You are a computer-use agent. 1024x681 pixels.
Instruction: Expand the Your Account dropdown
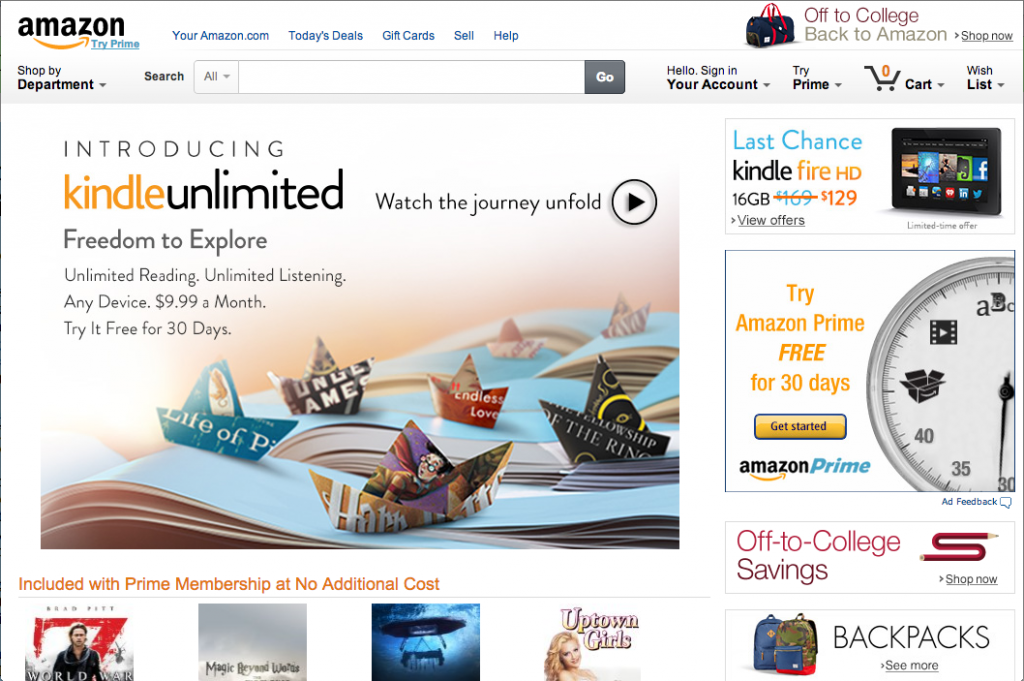(718, 78)
